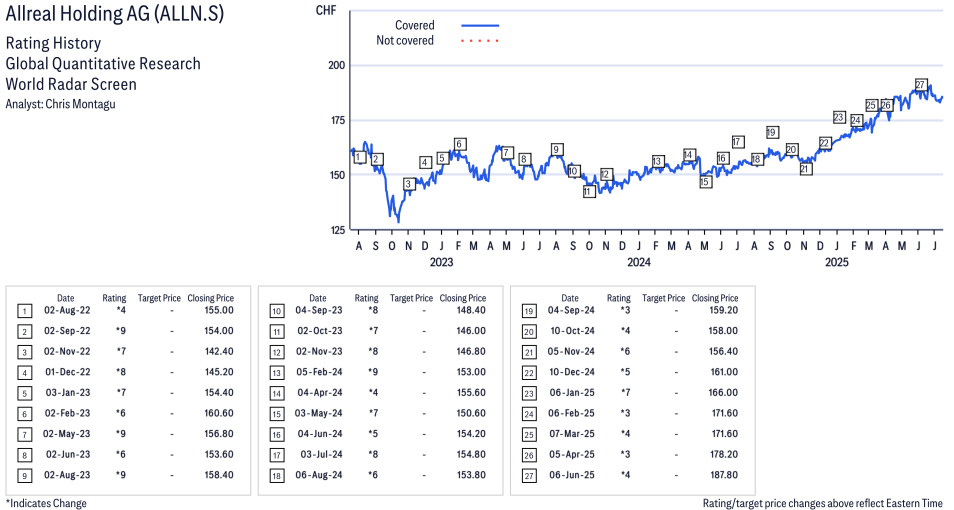Click the 125 y-axis label
The image size is (954, 510).
pyautogui.click(x=336, y=229)
